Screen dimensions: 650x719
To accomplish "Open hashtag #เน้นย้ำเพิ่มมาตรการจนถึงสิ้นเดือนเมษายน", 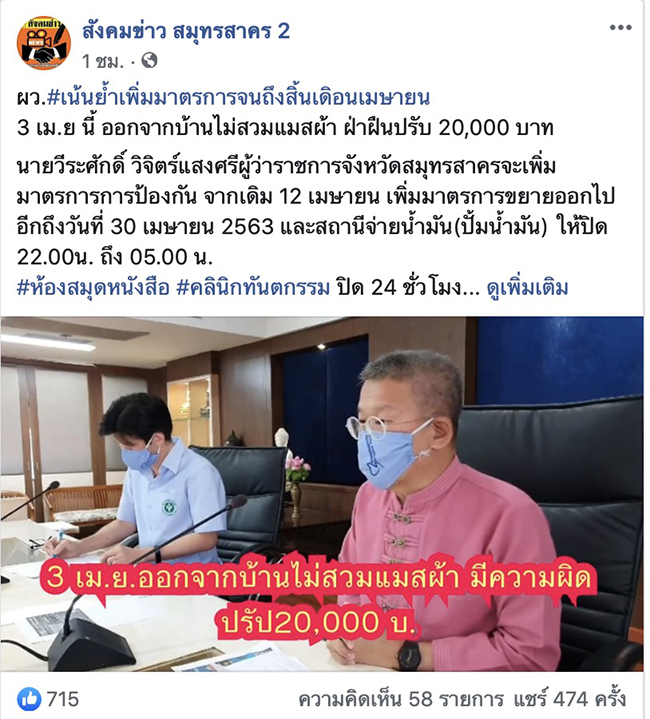I will tap(238, 97).
